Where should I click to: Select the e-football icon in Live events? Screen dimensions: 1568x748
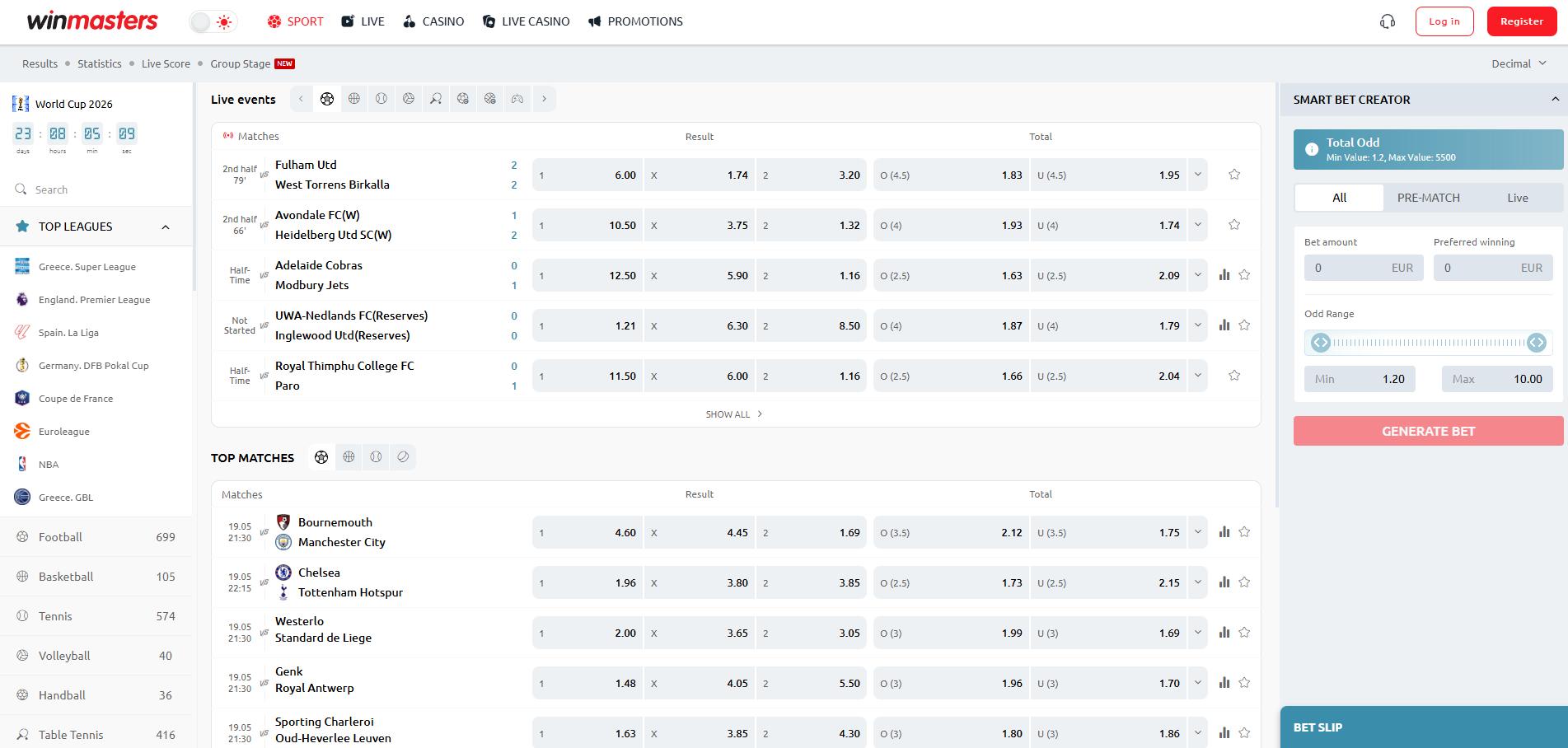click(463, 99)
